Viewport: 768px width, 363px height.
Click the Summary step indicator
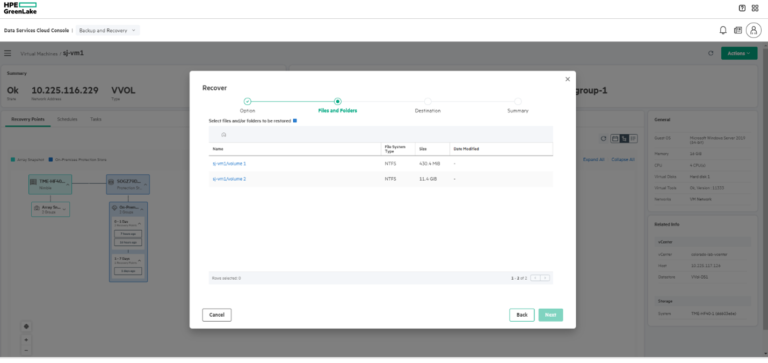518,101
